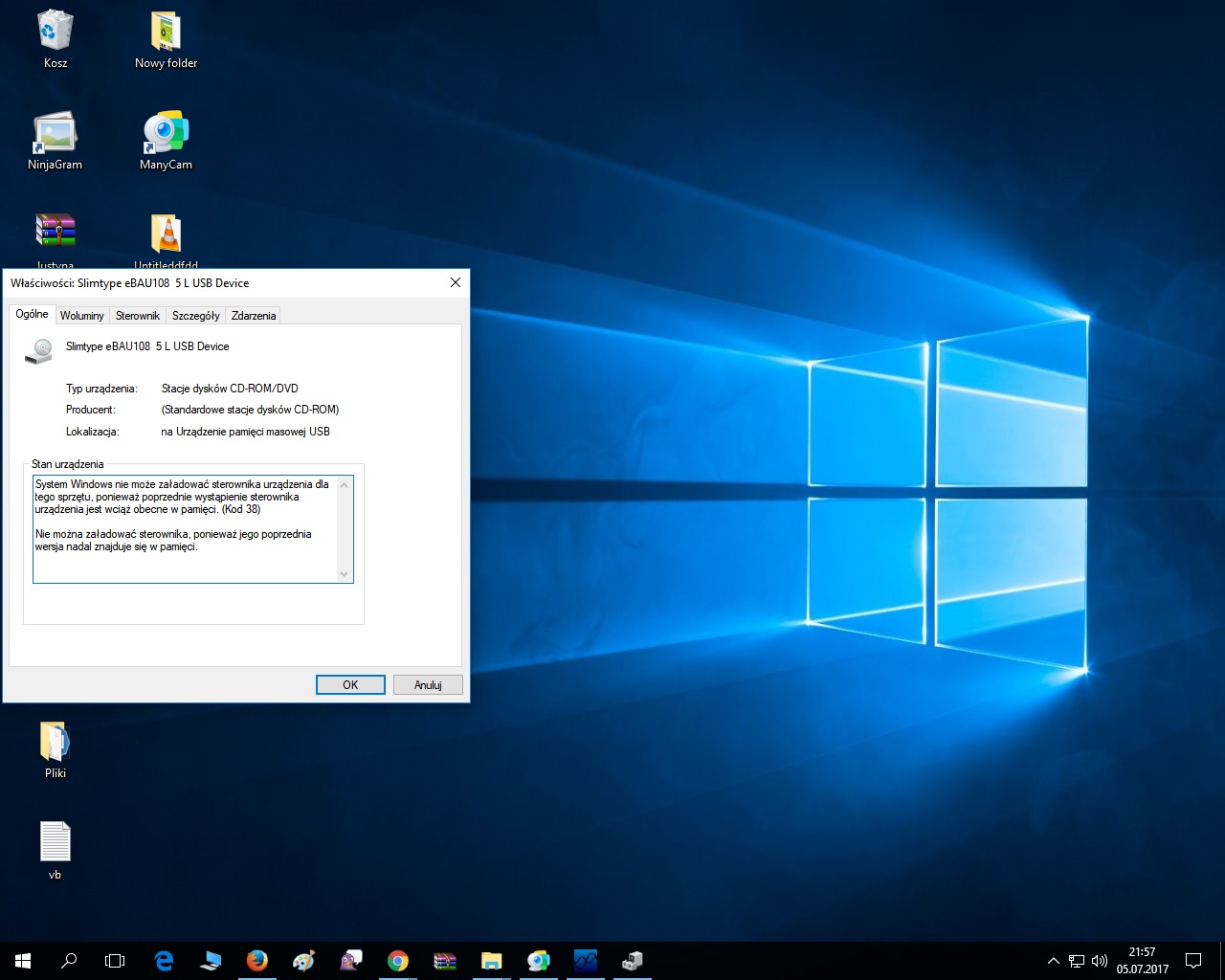Click the 'Lokalizacja:' label

point(93,432)
